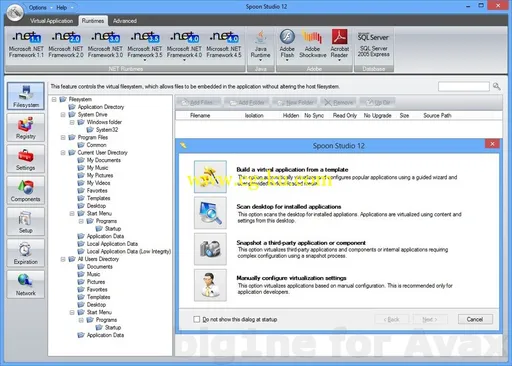Open the Settings panel in sidebar

click(x=26, y=159)
